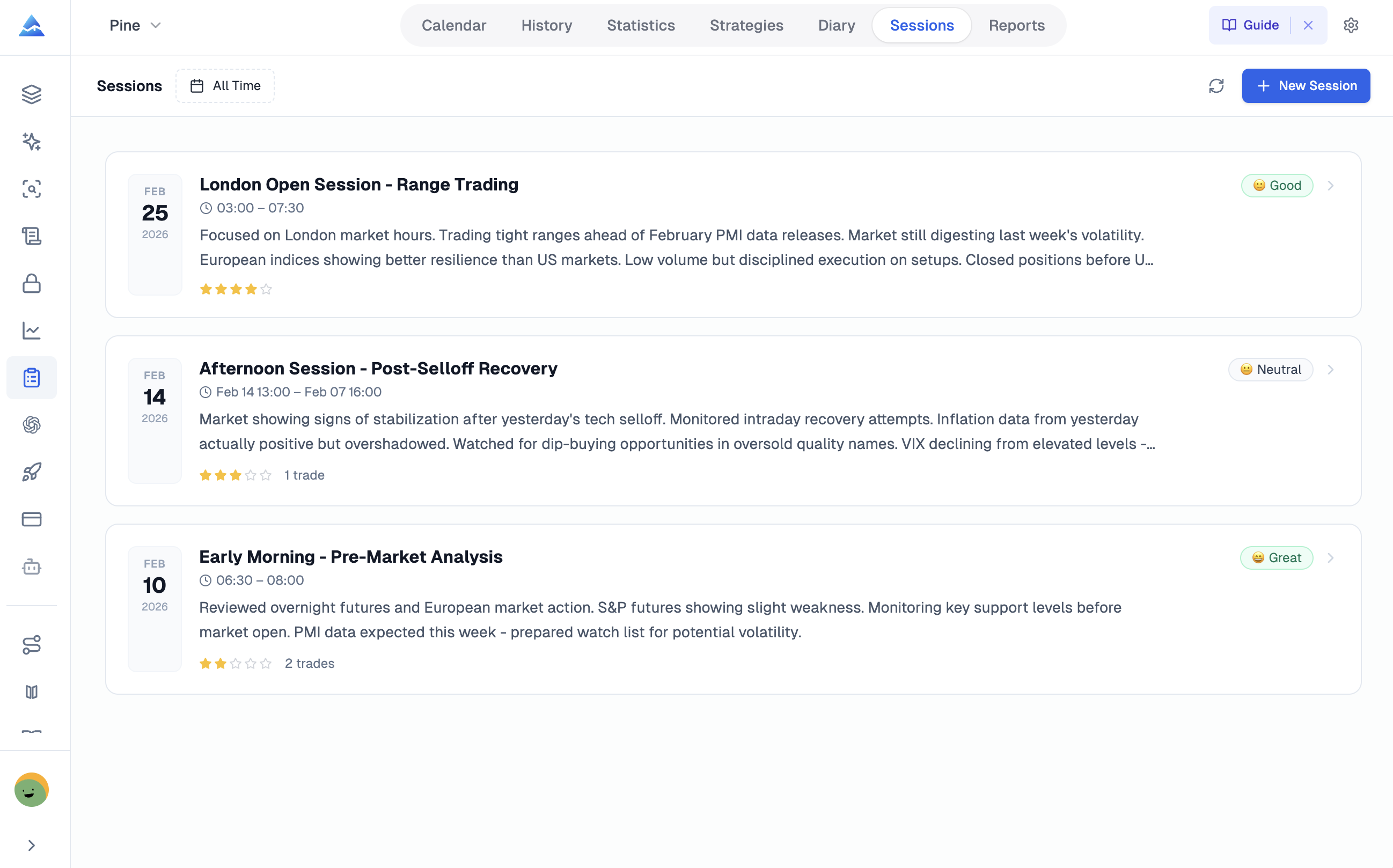Click the New Session button
1393x868 pixels.
tap(1306, 86)
